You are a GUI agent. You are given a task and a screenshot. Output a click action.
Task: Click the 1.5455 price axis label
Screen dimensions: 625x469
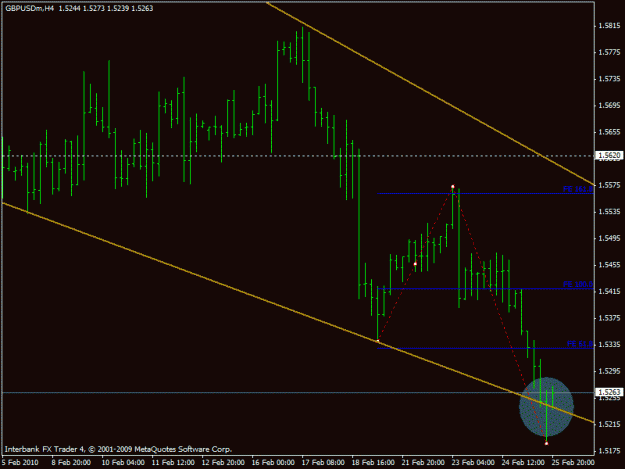tap(609, 265)
